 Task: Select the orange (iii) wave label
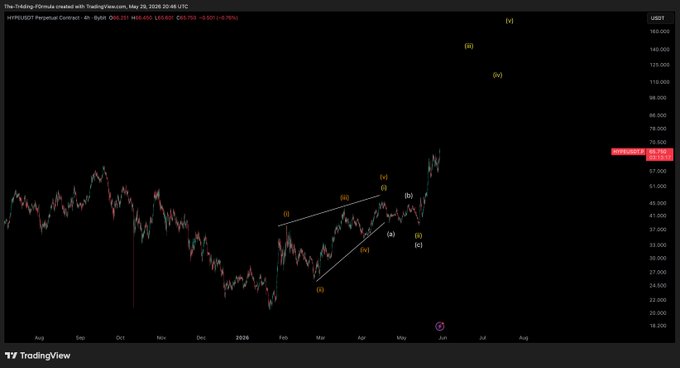pos(344,198)
